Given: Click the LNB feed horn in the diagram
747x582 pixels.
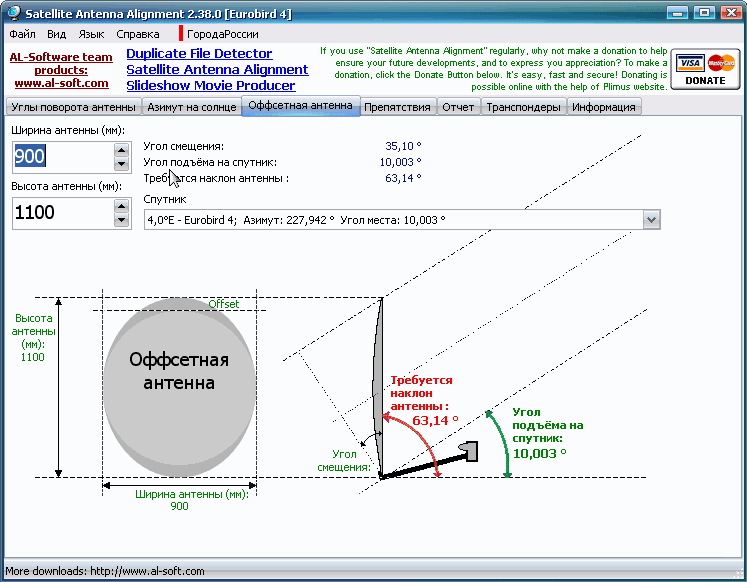Looking at the screenshot, I should (x=468, y=451).
